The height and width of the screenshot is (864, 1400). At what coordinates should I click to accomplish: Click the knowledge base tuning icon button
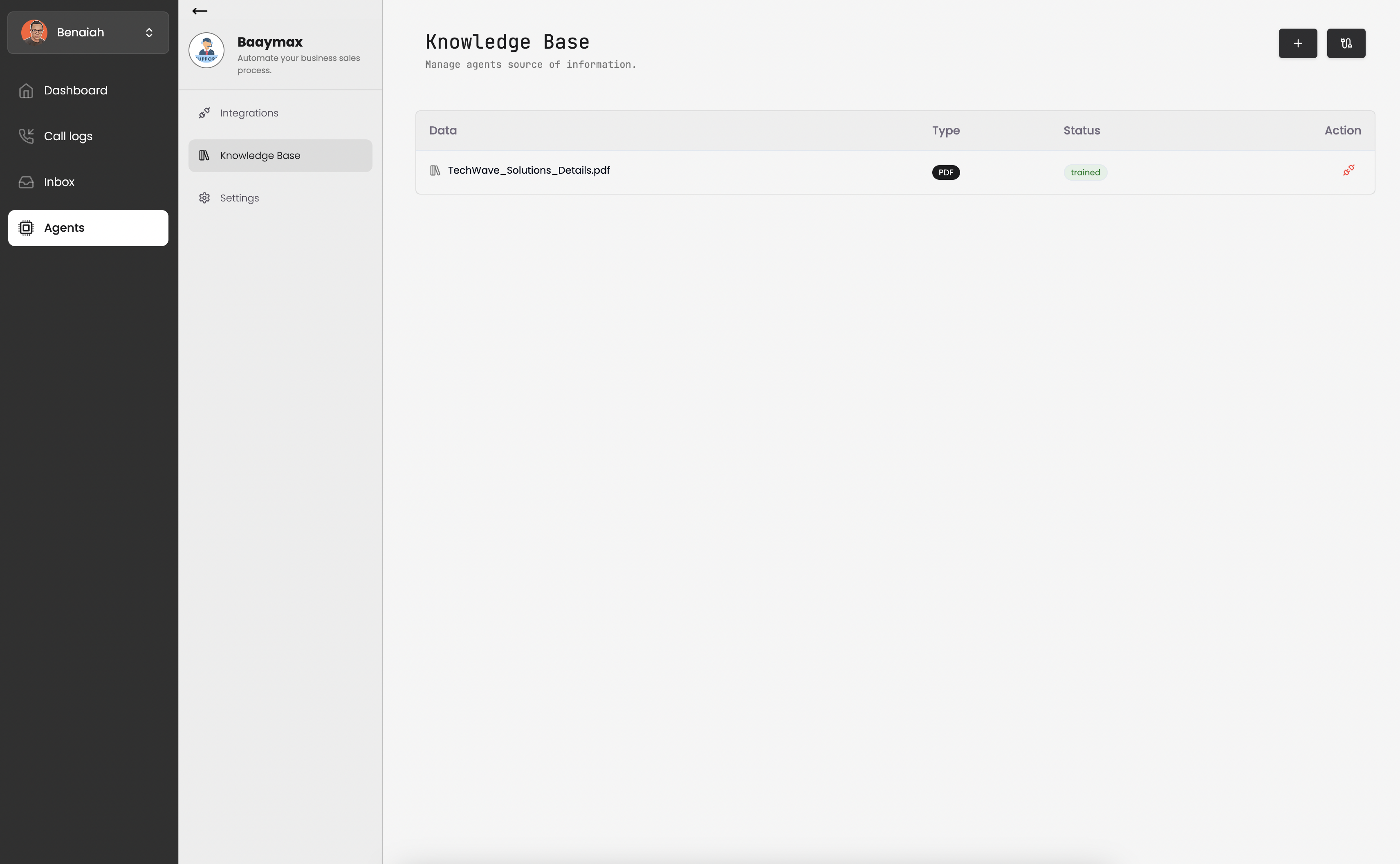click(1346, 43)
